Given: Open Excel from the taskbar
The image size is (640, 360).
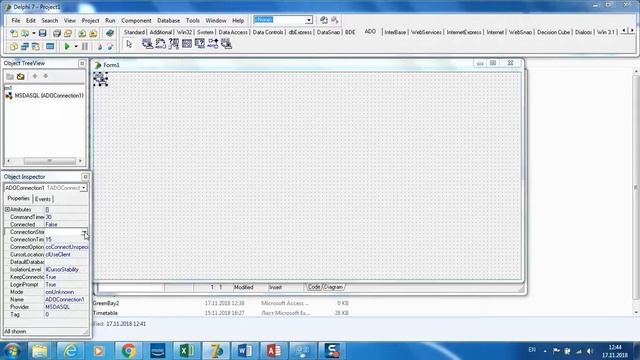Looking at the screenshot, I should [187, 351].
